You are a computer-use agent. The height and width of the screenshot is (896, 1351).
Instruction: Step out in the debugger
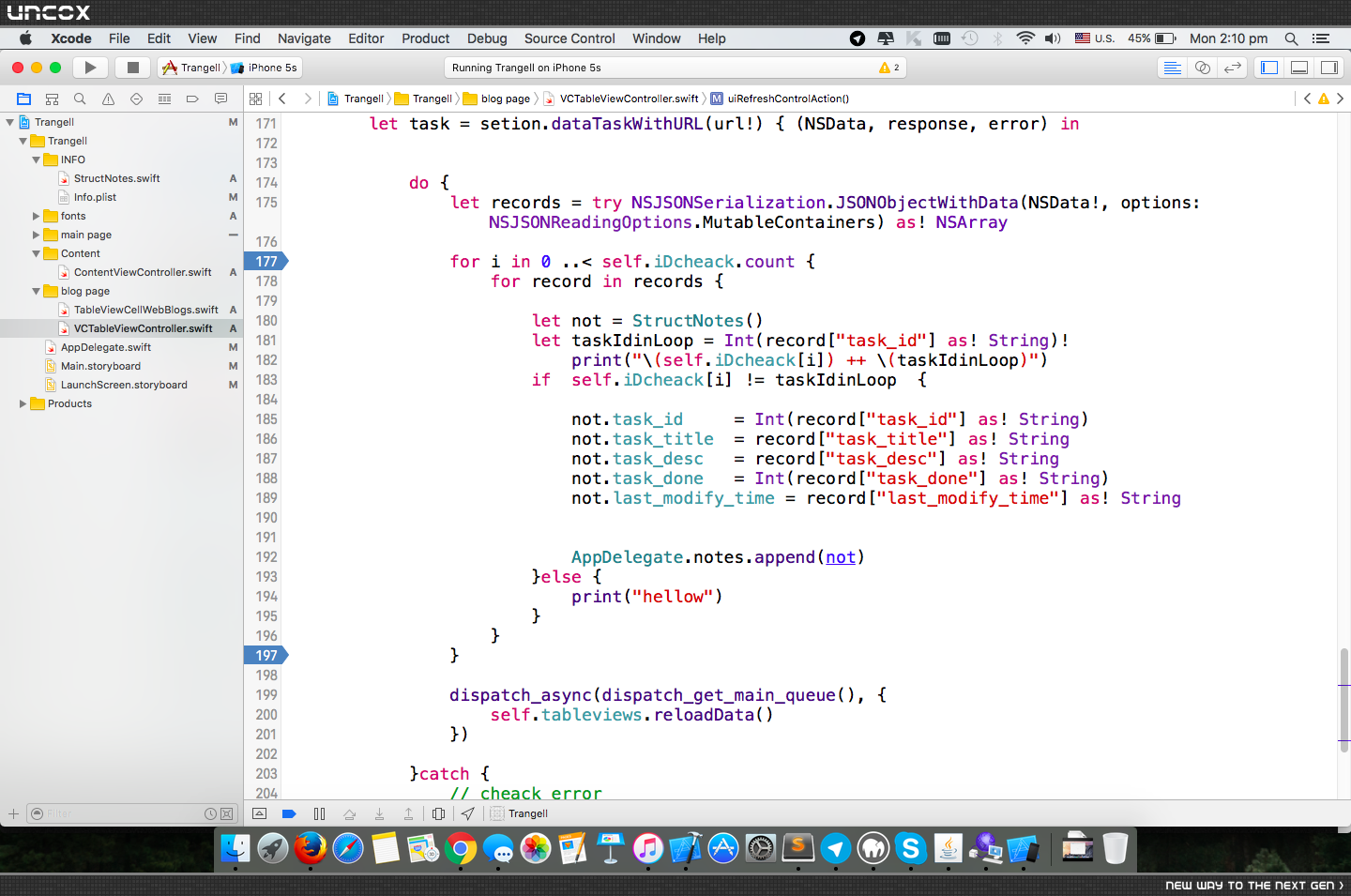pyautogui.click(x=408, y=813)
